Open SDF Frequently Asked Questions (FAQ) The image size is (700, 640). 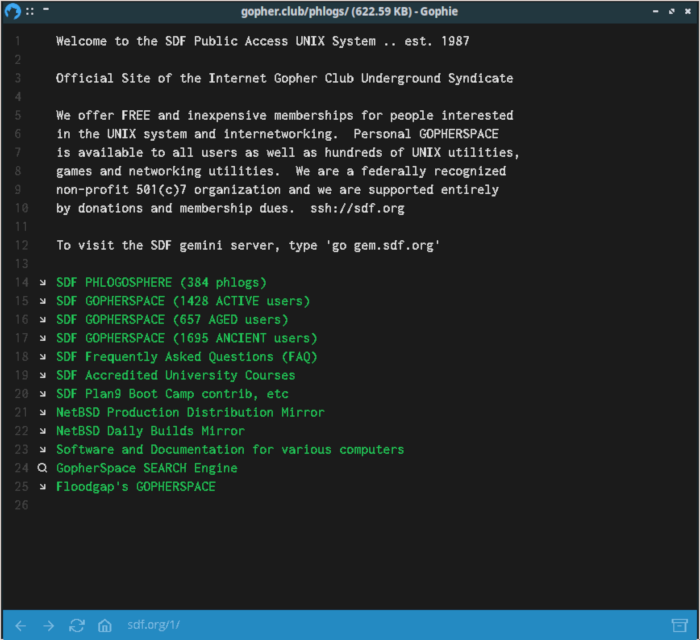(x=187, y=357)
